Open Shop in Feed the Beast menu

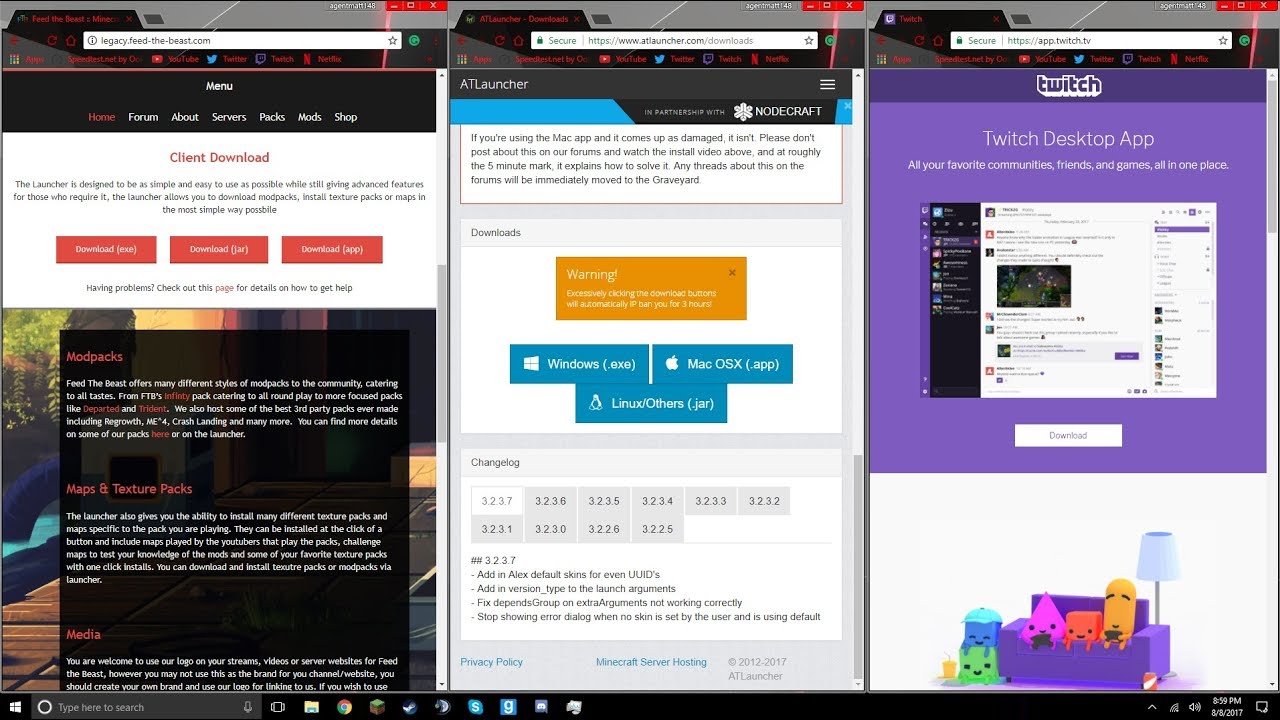[x=346, y=117]
